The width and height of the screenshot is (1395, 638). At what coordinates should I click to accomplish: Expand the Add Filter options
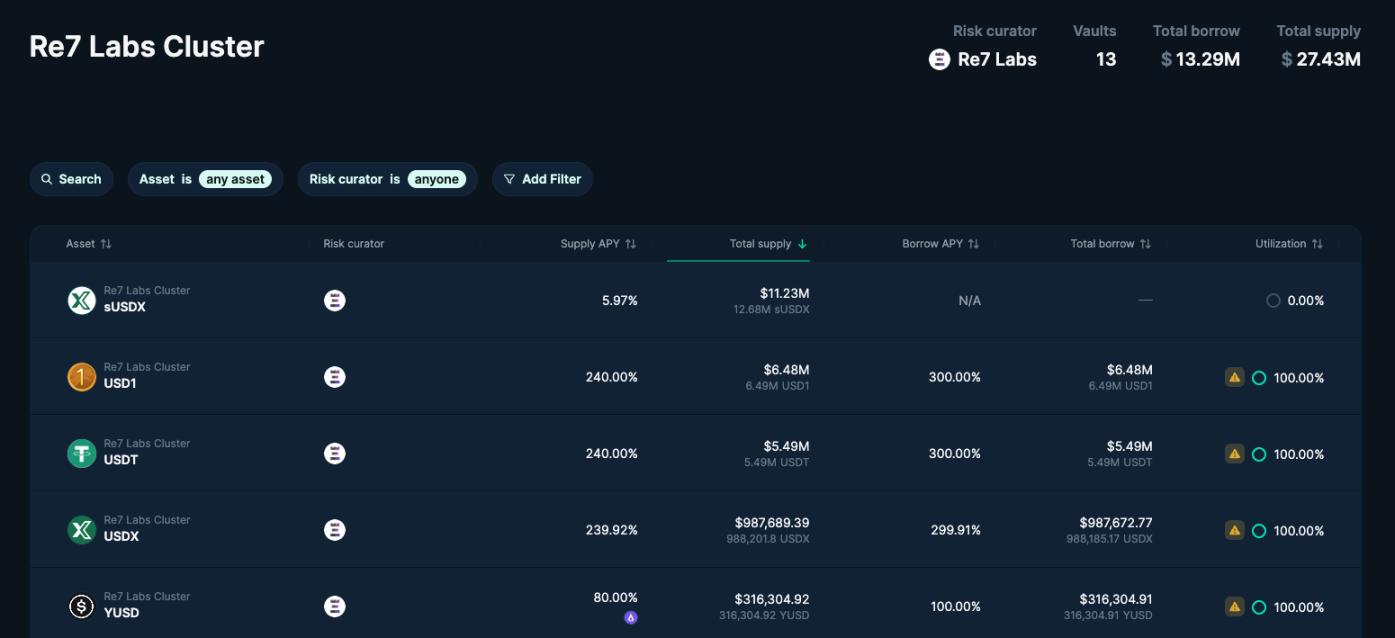coord(542,178)
